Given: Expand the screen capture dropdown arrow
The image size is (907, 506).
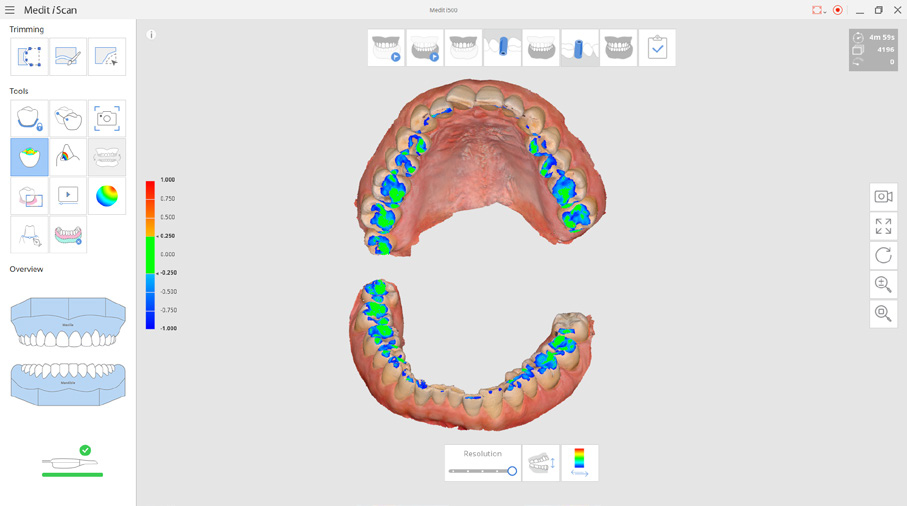Looking at the screenshot, I should pyautogui.click(x=825, y=11).
